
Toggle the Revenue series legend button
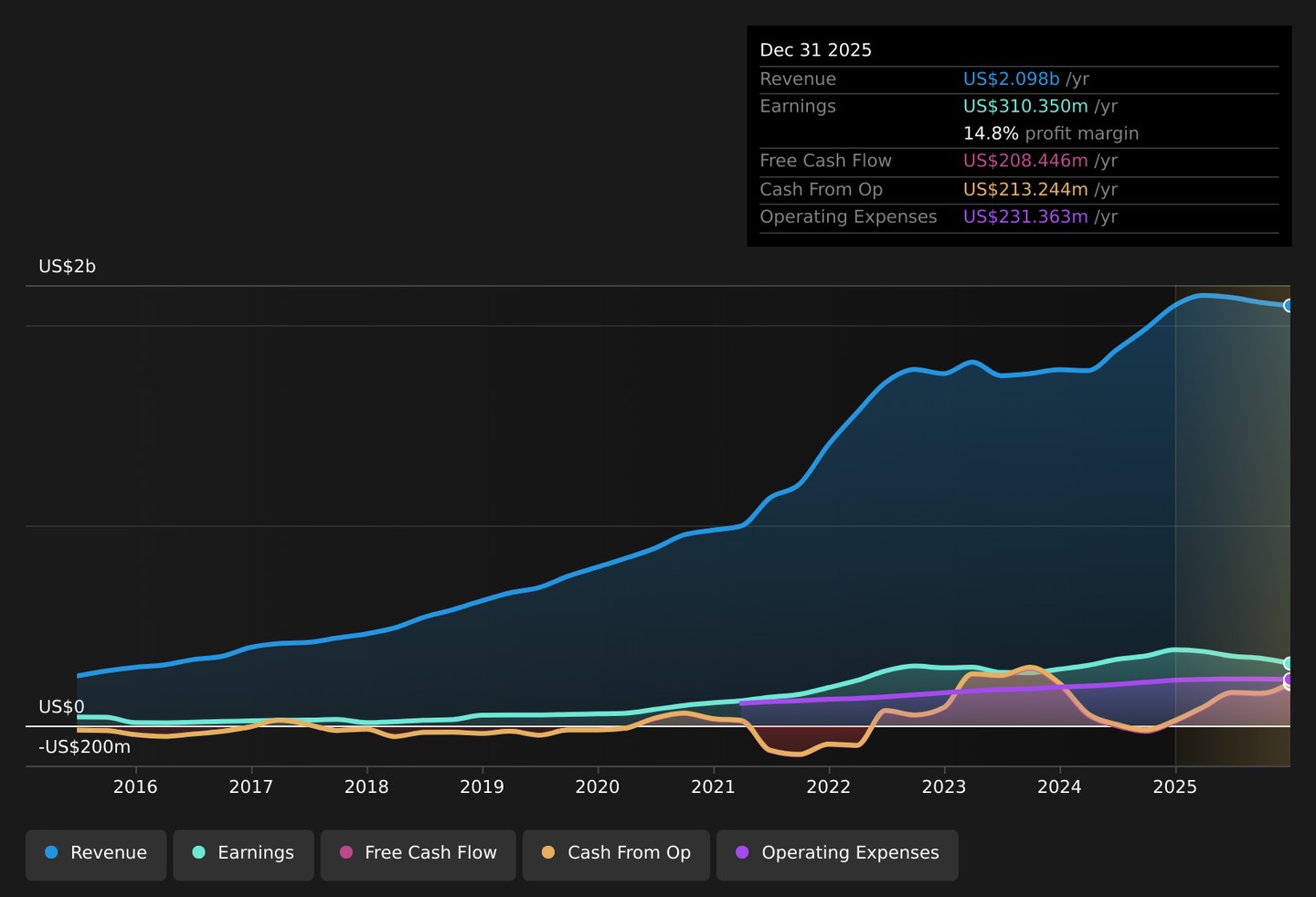pyautogui.click(x=96, y=855)
